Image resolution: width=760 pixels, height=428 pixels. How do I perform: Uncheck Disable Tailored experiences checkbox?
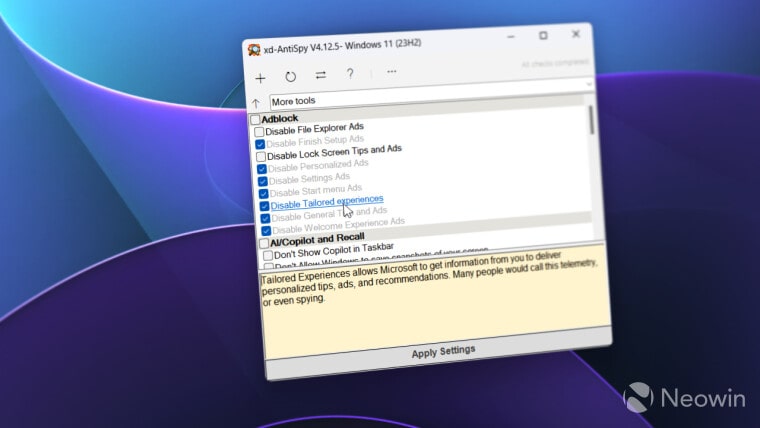[264, 206]
